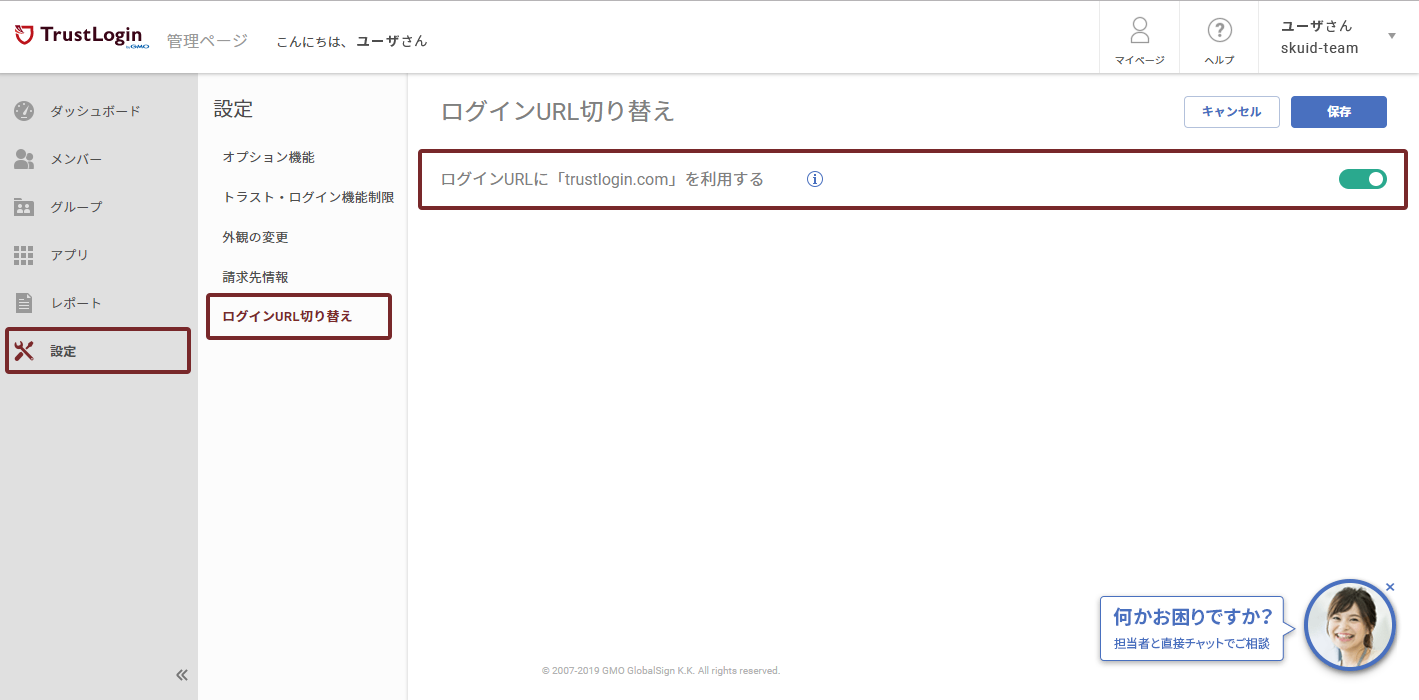Expand the skuid-team user dropdown arrow
Viewport: 1419px width, 700px height.
pyautogui.click(x=1392, y=37)
